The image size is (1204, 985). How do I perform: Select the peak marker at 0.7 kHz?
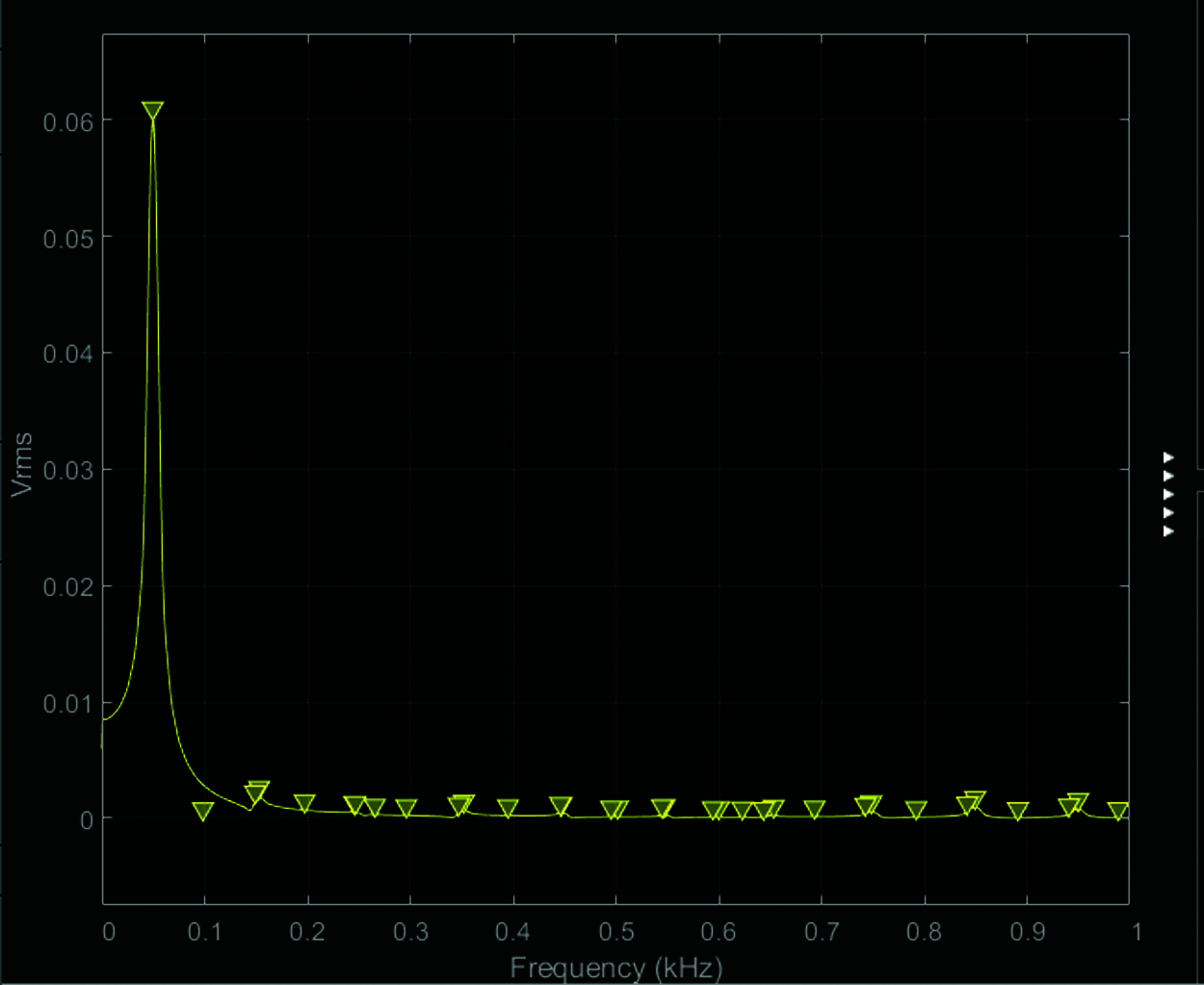815,810
